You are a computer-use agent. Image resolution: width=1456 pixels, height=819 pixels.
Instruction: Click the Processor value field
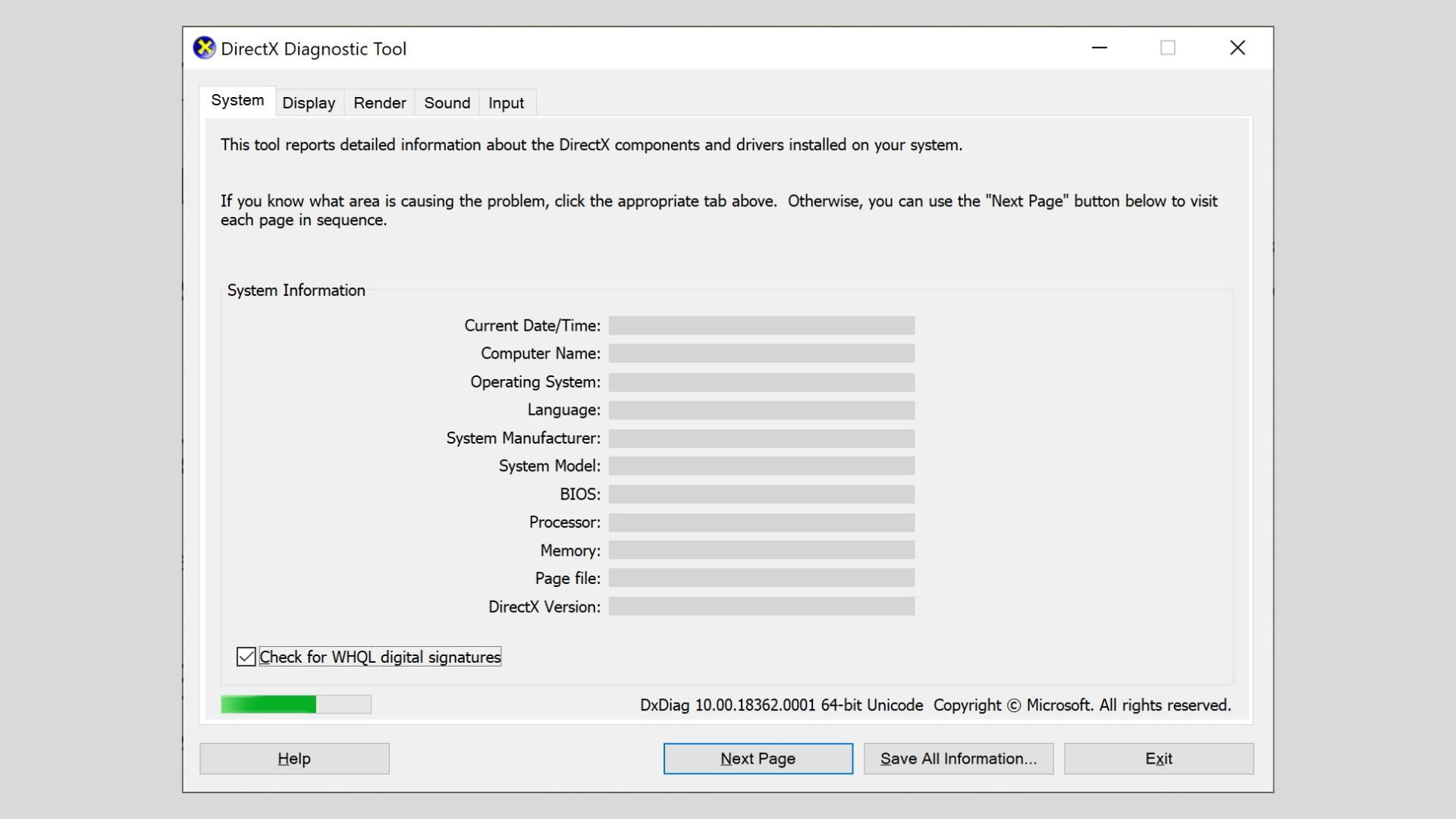coord(761,522)
